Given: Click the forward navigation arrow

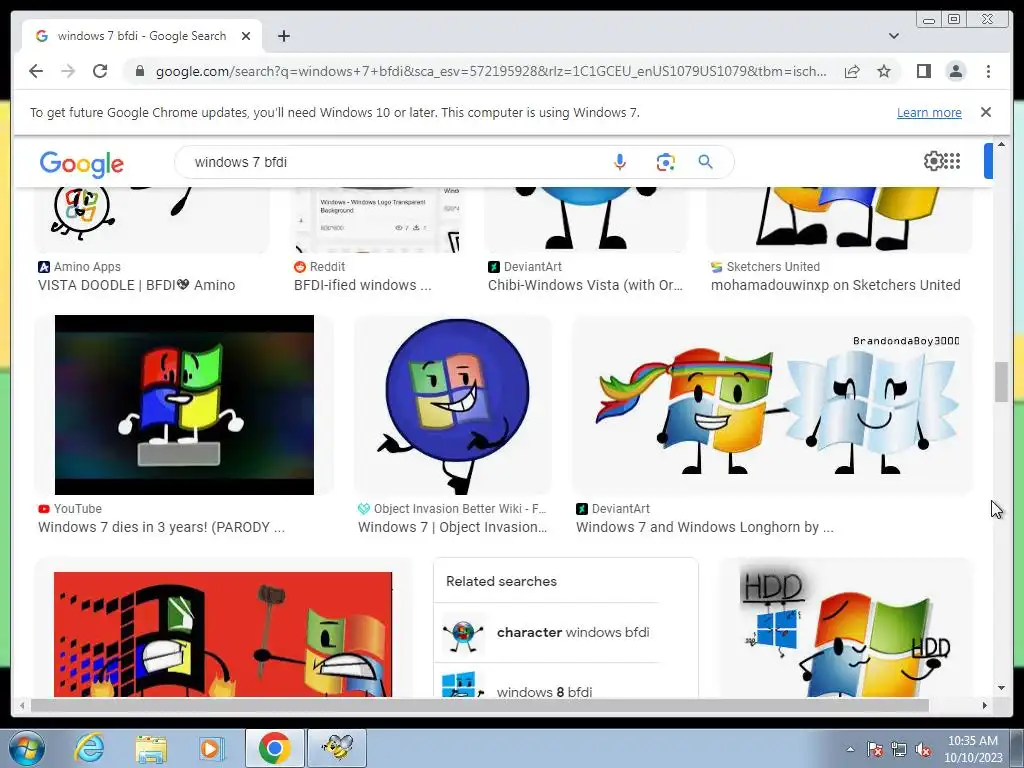Looking at the screenshot, I should [68, 71].
